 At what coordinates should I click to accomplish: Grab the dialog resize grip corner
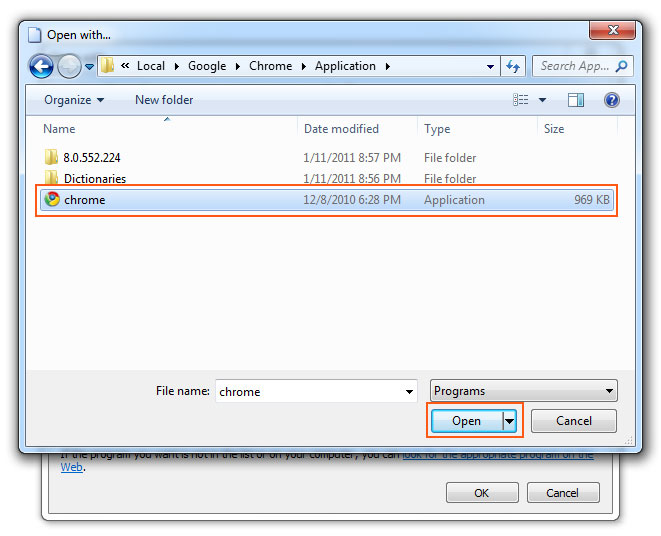[629, 440]
